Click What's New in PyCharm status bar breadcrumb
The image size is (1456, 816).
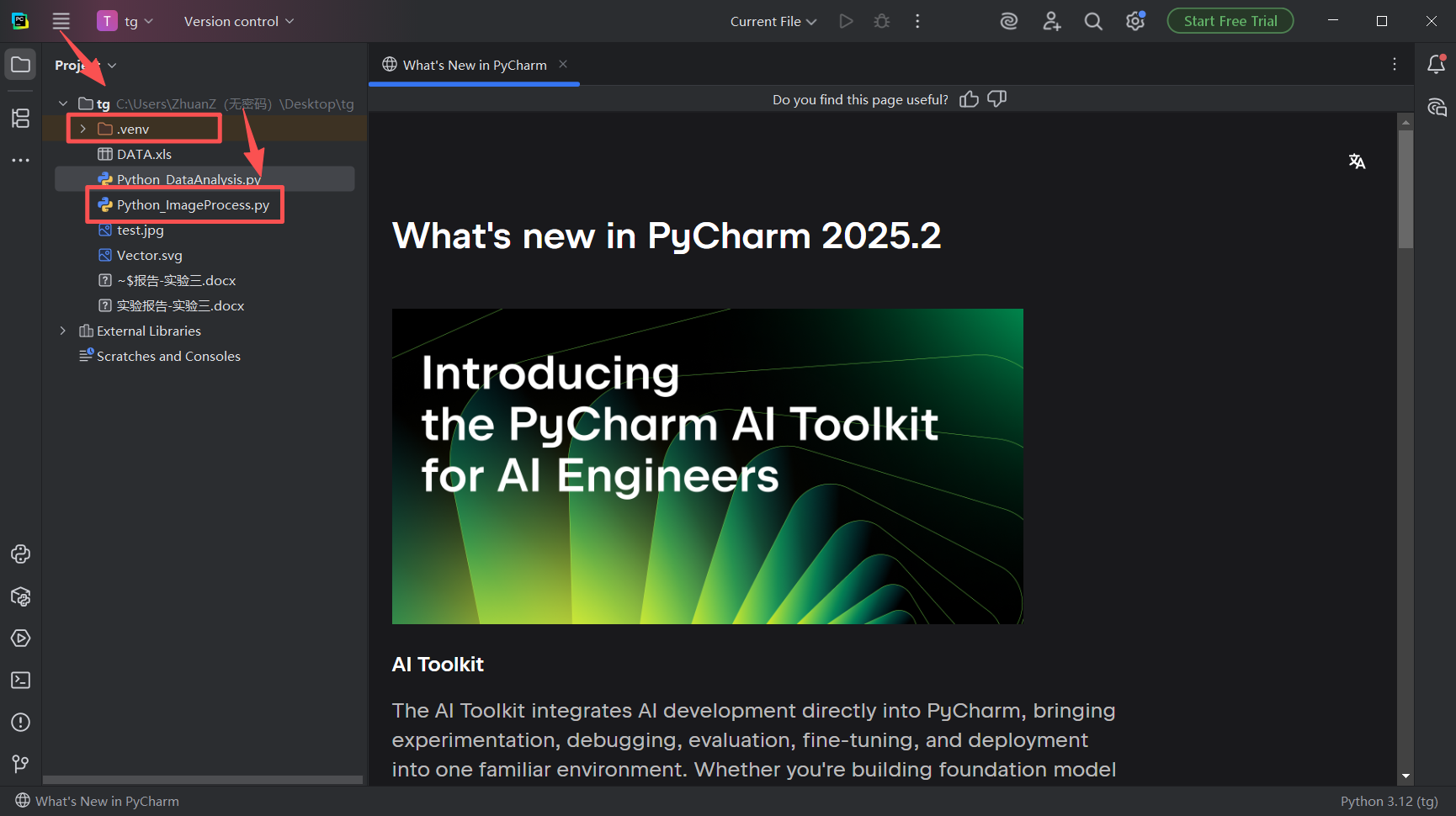tap(107, 801)
